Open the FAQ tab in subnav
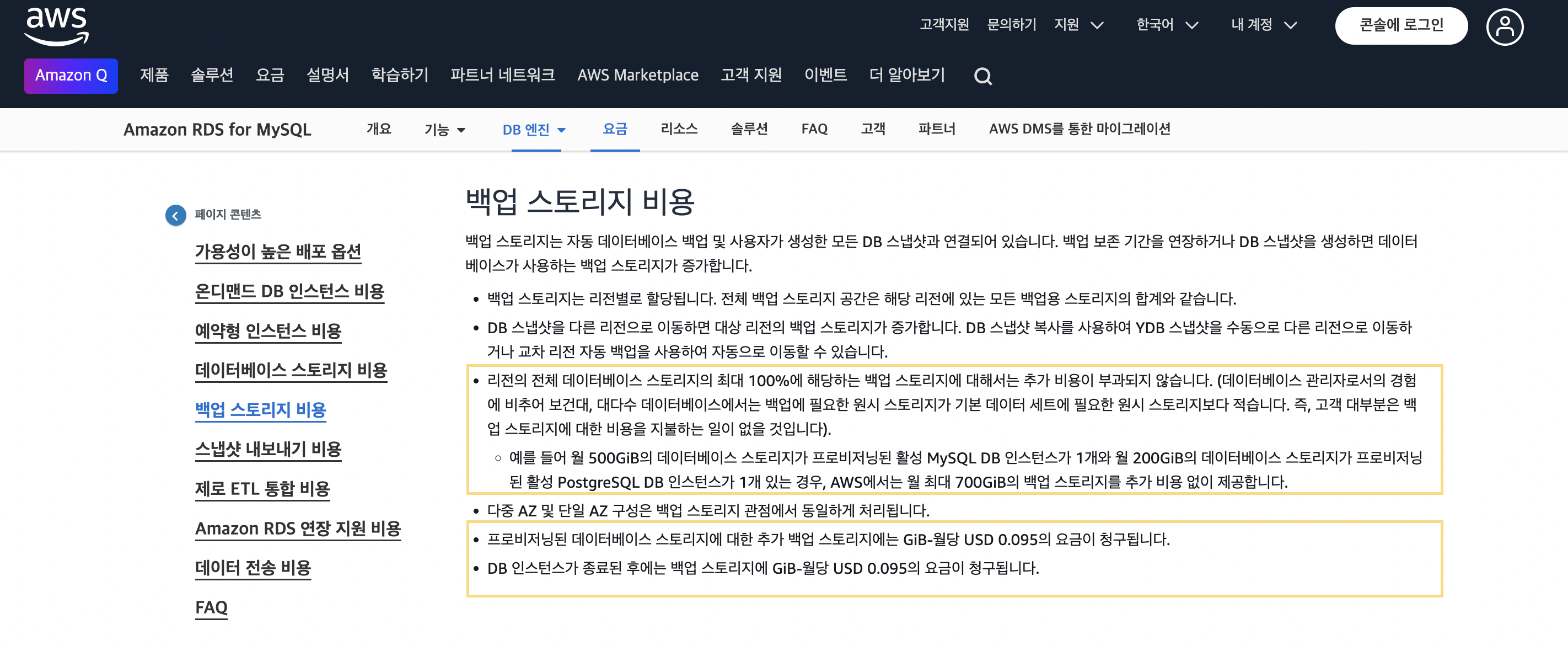 click(x=814, y=129)
